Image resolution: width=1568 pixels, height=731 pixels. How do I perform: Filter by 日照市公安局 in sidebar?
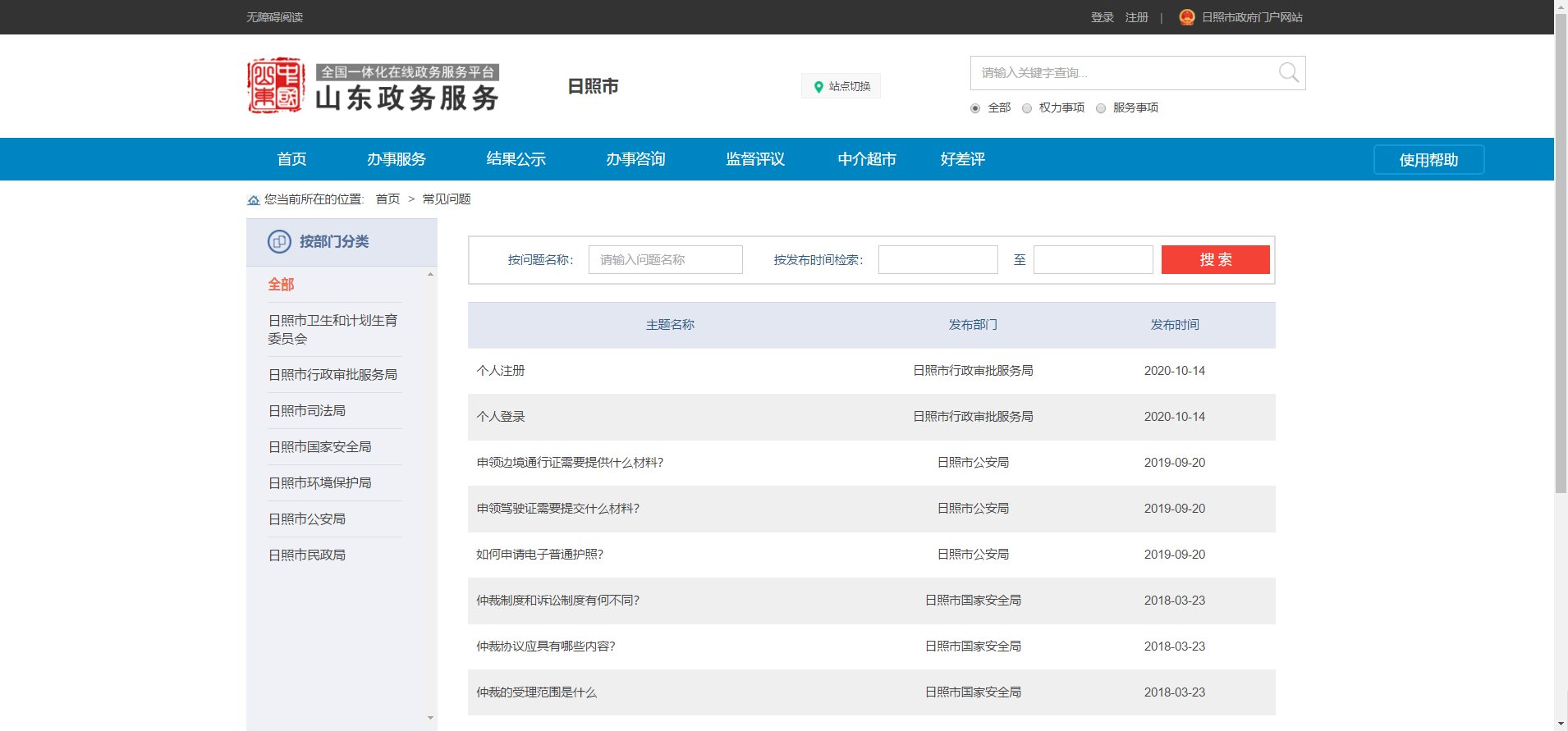(x=307, y=519)
